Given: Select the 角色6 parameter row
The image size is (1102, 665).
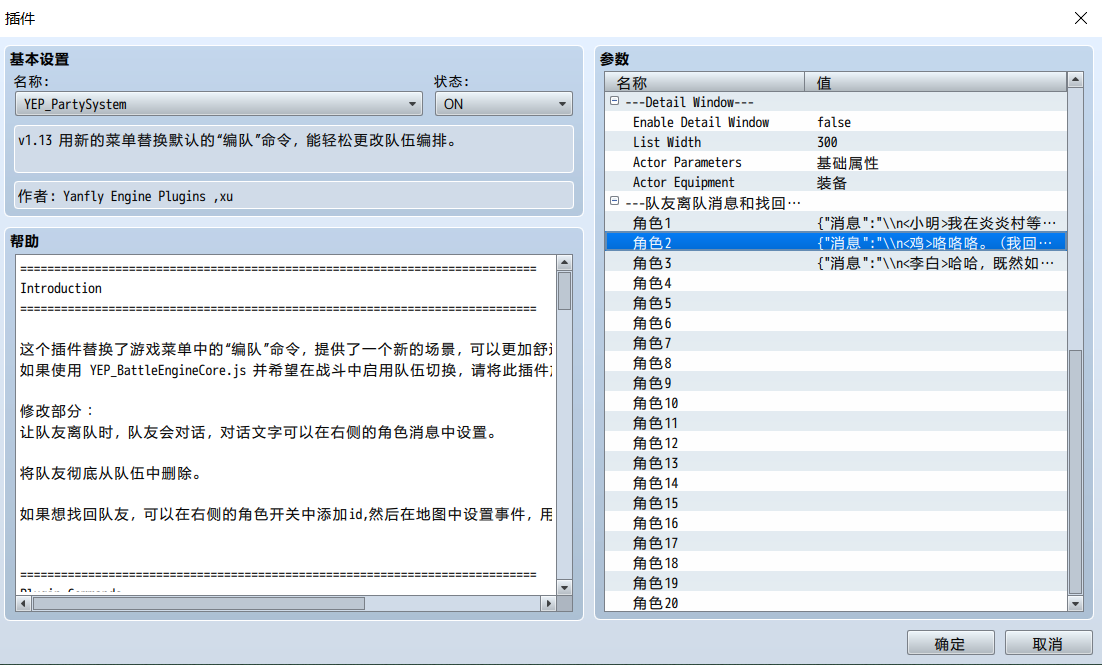Looking at the screenshot, I should pos(836,323).
